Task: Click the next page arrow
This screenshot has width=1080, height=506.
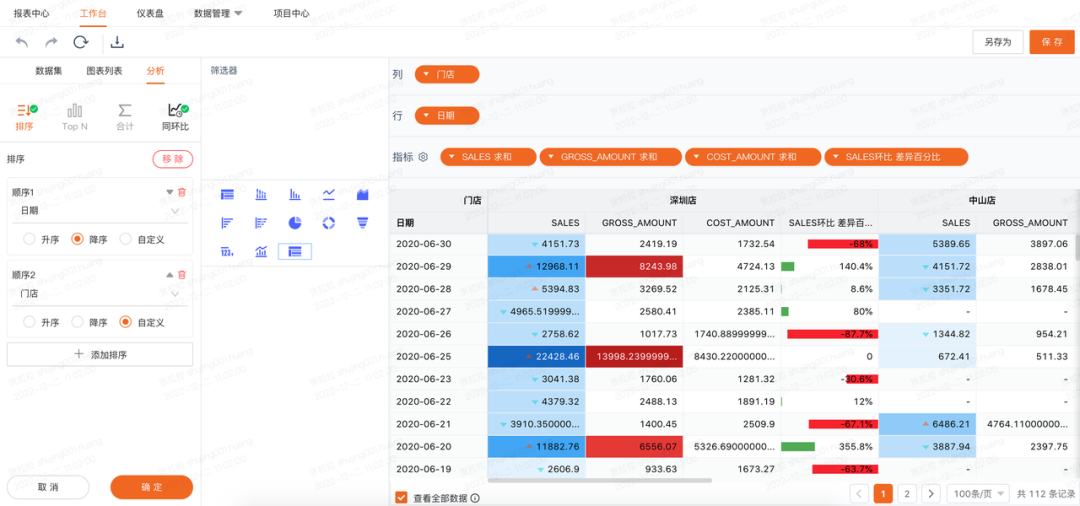Action: click(931, 494)
